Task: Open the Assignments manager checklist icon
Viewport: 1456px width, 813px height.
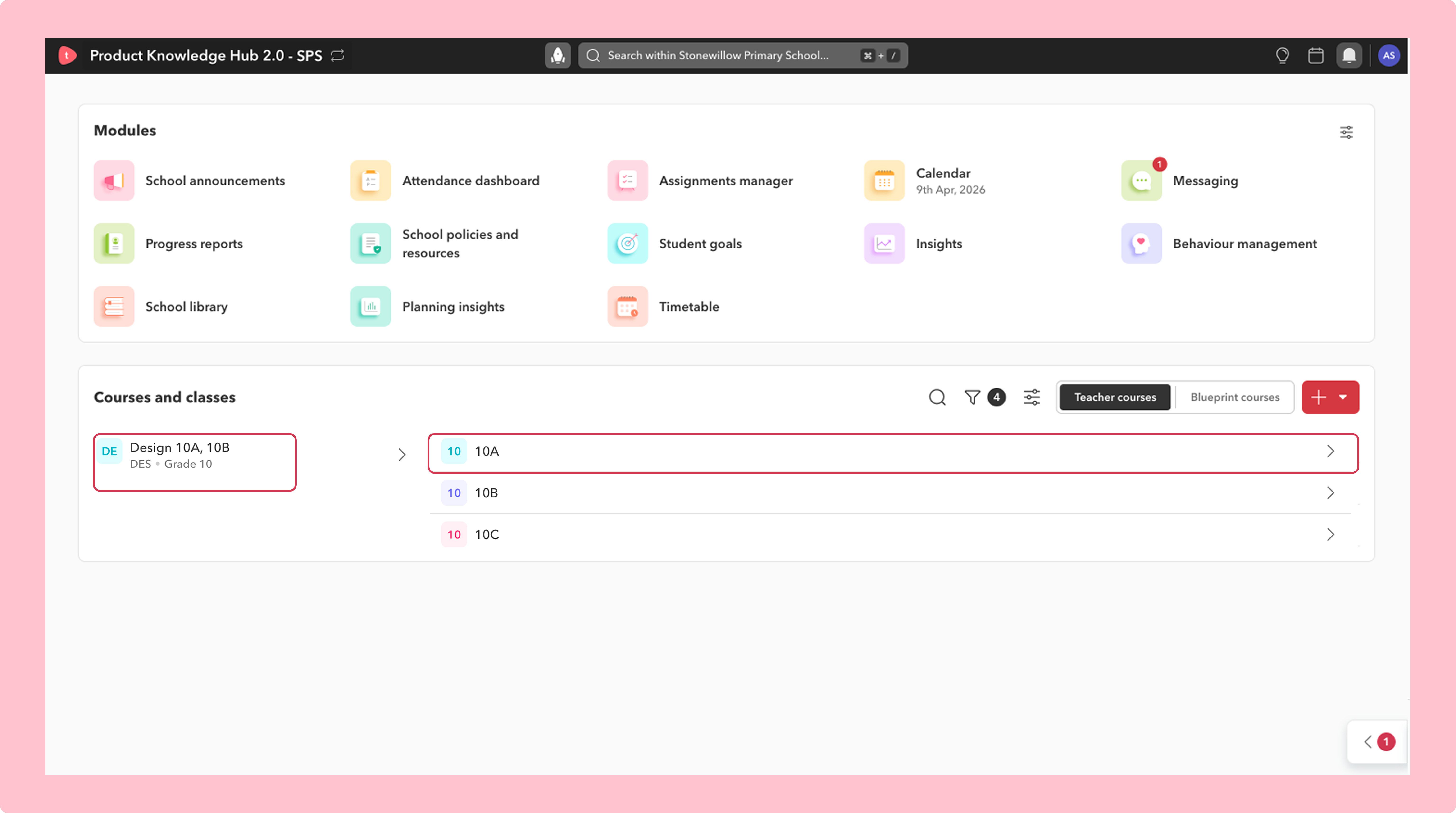Action: [x=627, y=181]
